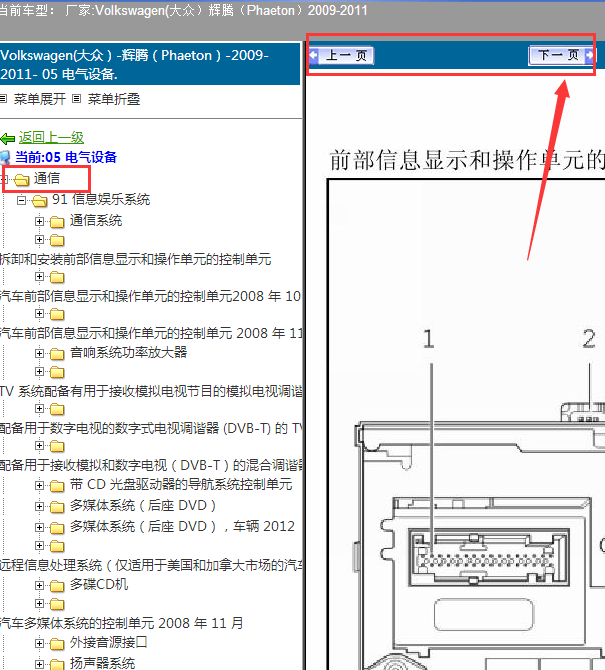
Task: Click the 菜单折叠 list icon
Action: (x=76, y=99)
